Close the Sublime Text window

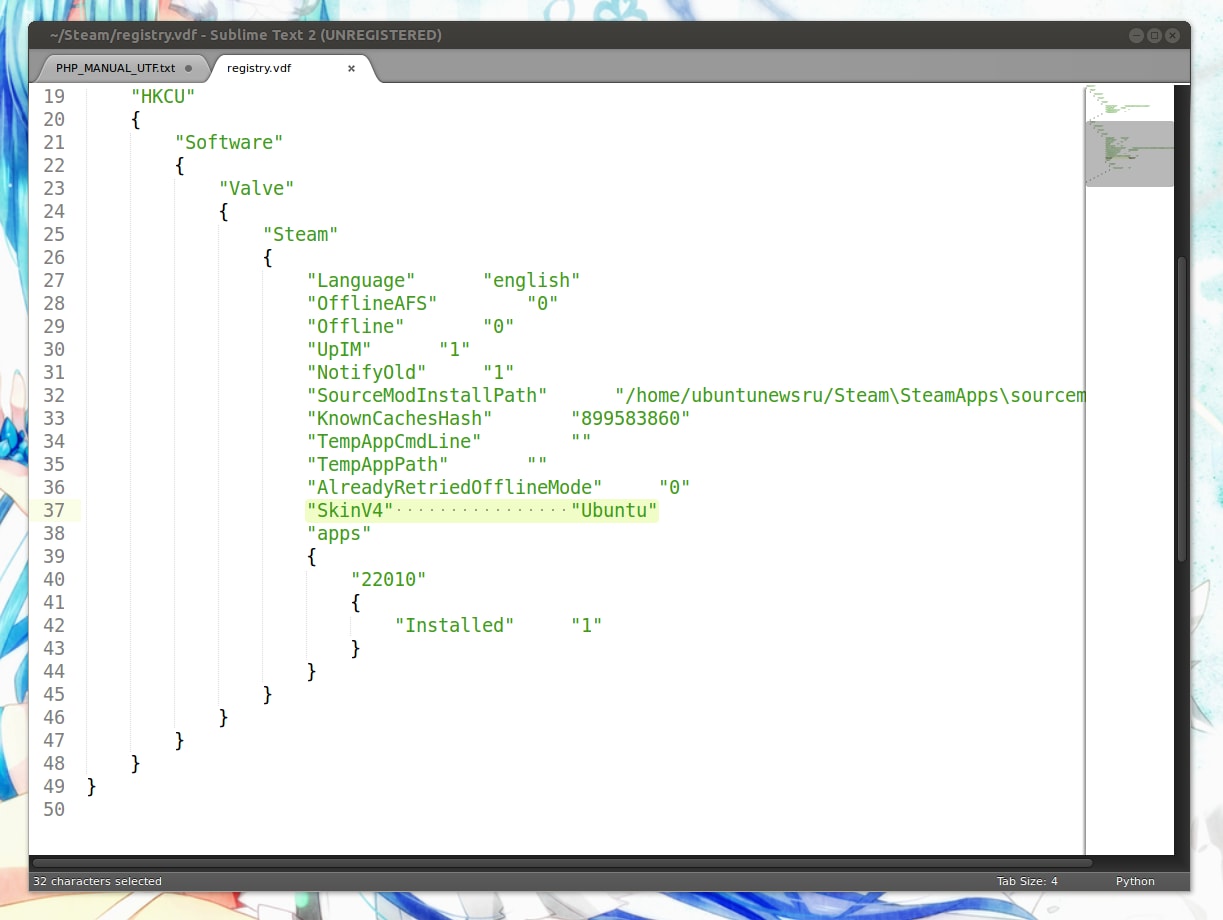(x=1172, y=35)
